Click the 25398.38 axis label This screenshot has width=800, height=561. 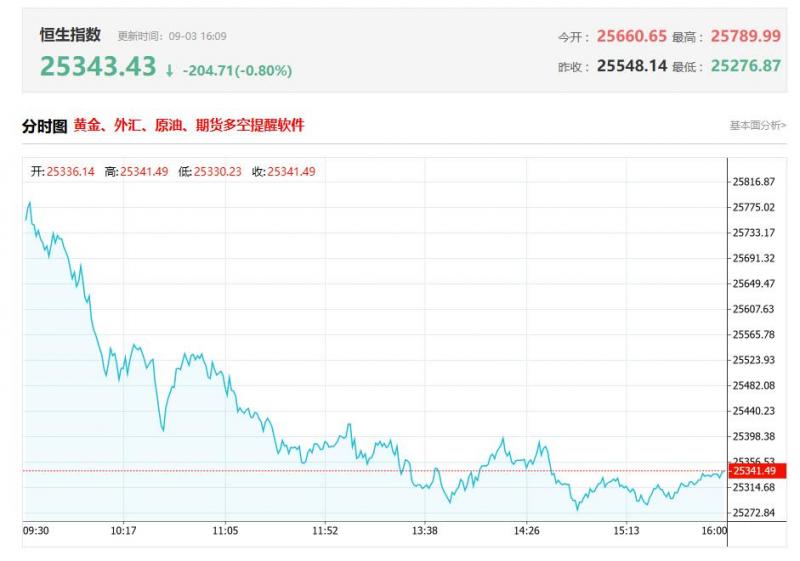[754, 437]
